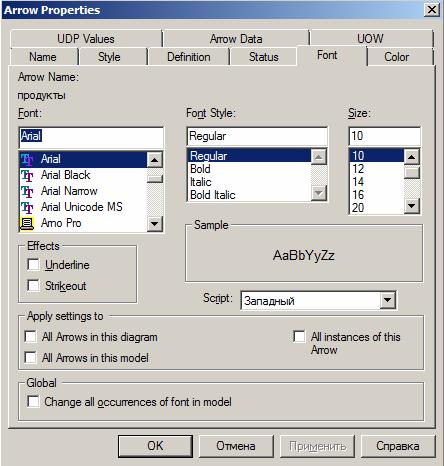The image size is (444, 466).
Task: Click the Font Style input field
Action: 257,136
